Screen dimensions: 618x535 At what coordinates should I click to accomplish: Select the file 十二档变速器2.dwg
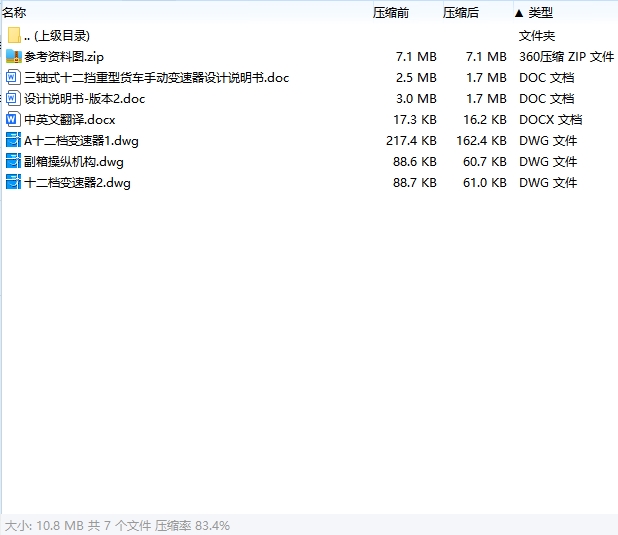[77, 183]
